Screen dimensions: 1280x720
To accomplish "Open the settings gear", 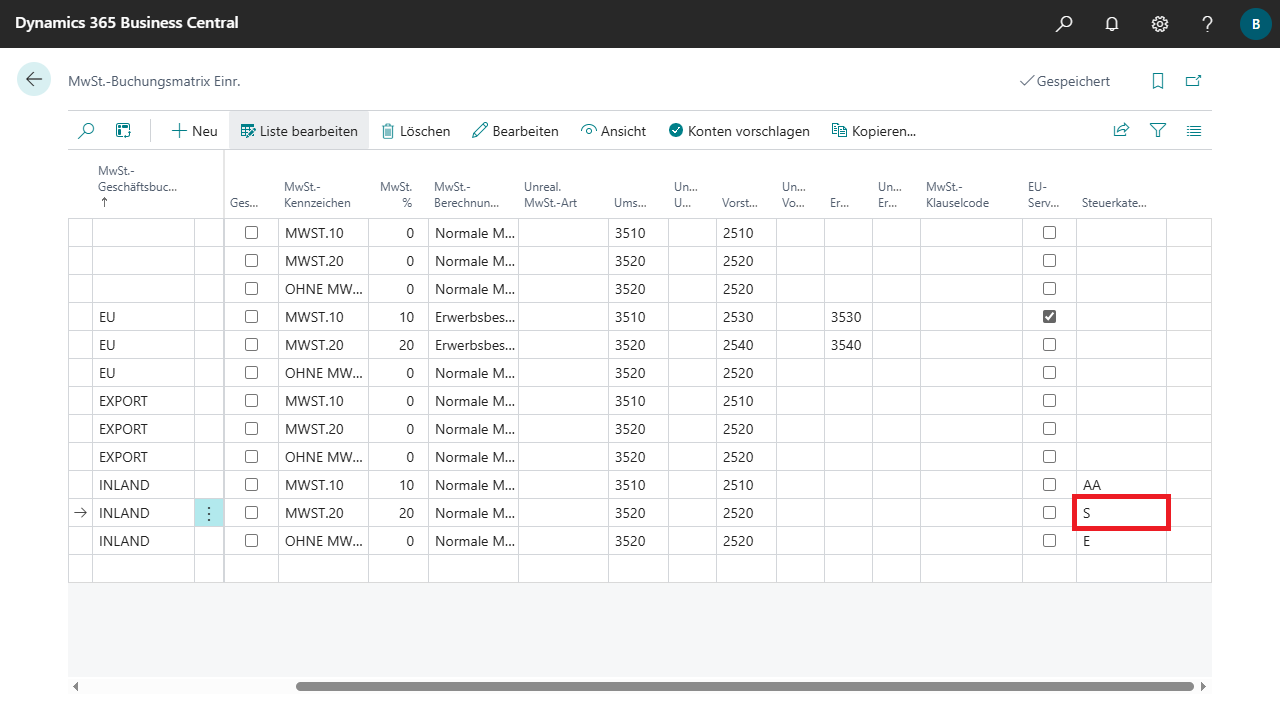I will [1160, 23].
